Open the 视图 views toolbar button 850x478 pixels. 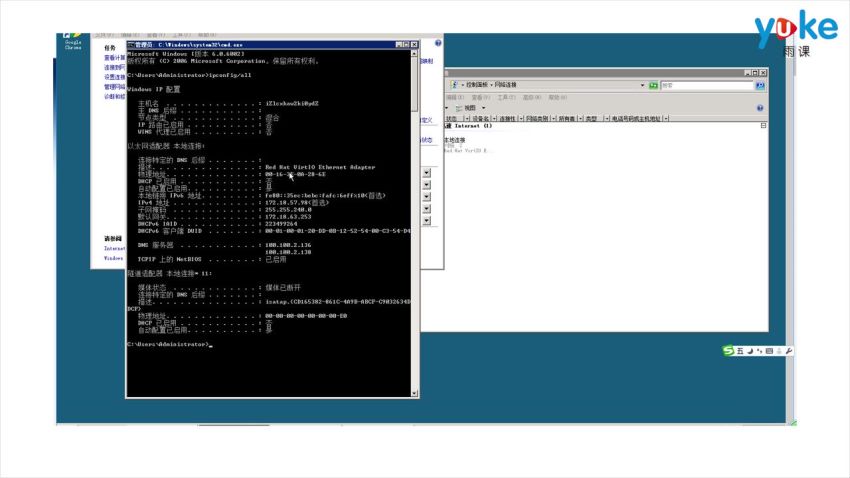coord(467,108)
